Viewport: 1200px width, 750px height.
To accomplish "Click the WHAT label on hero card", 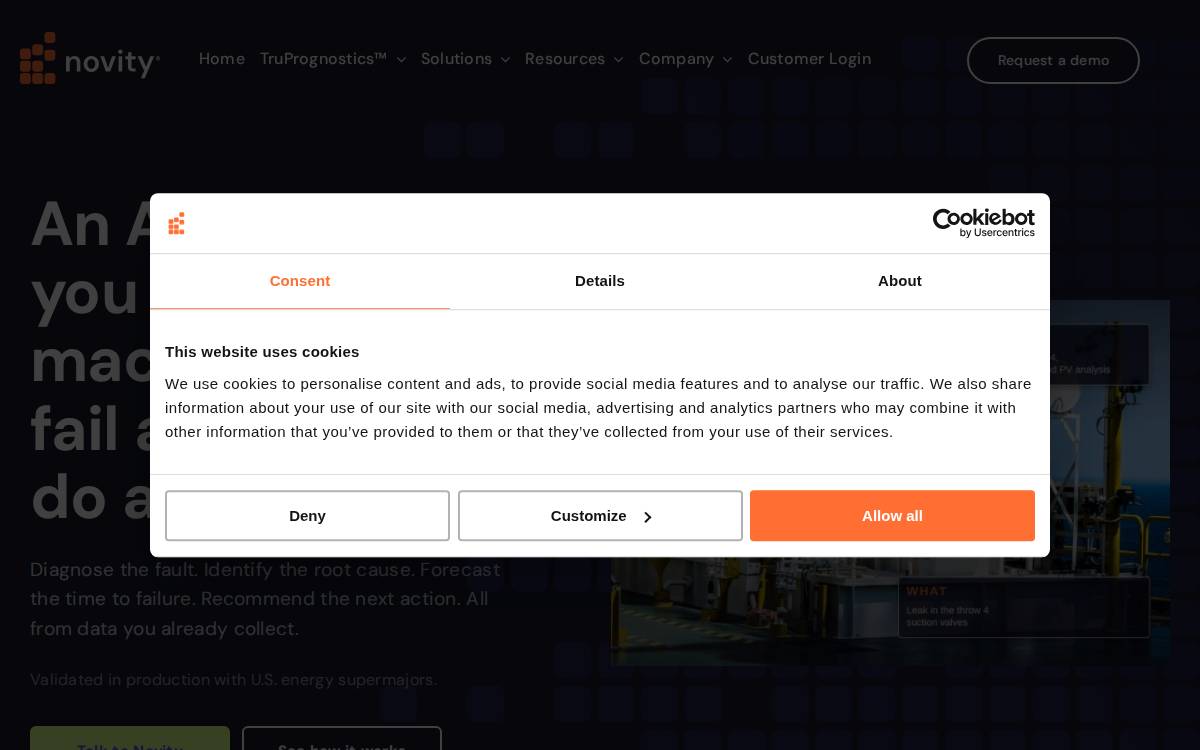I will click(x=927, y=591).
